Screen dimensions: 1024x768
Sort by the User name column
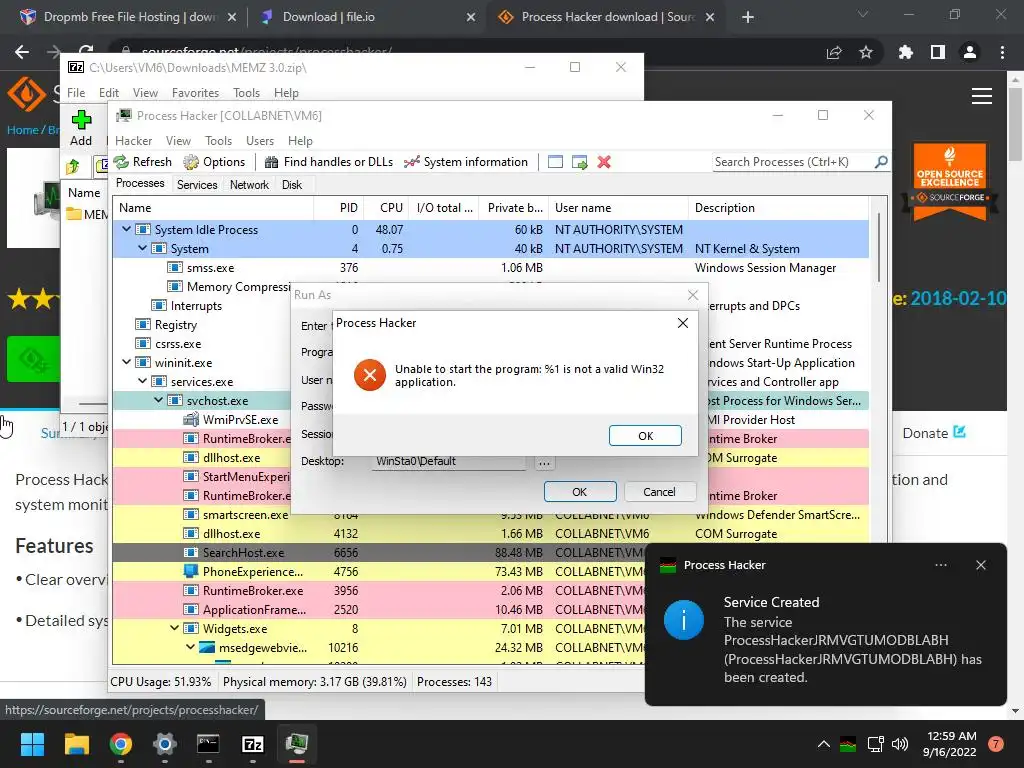pyautogui.click(x=618, y=208)
